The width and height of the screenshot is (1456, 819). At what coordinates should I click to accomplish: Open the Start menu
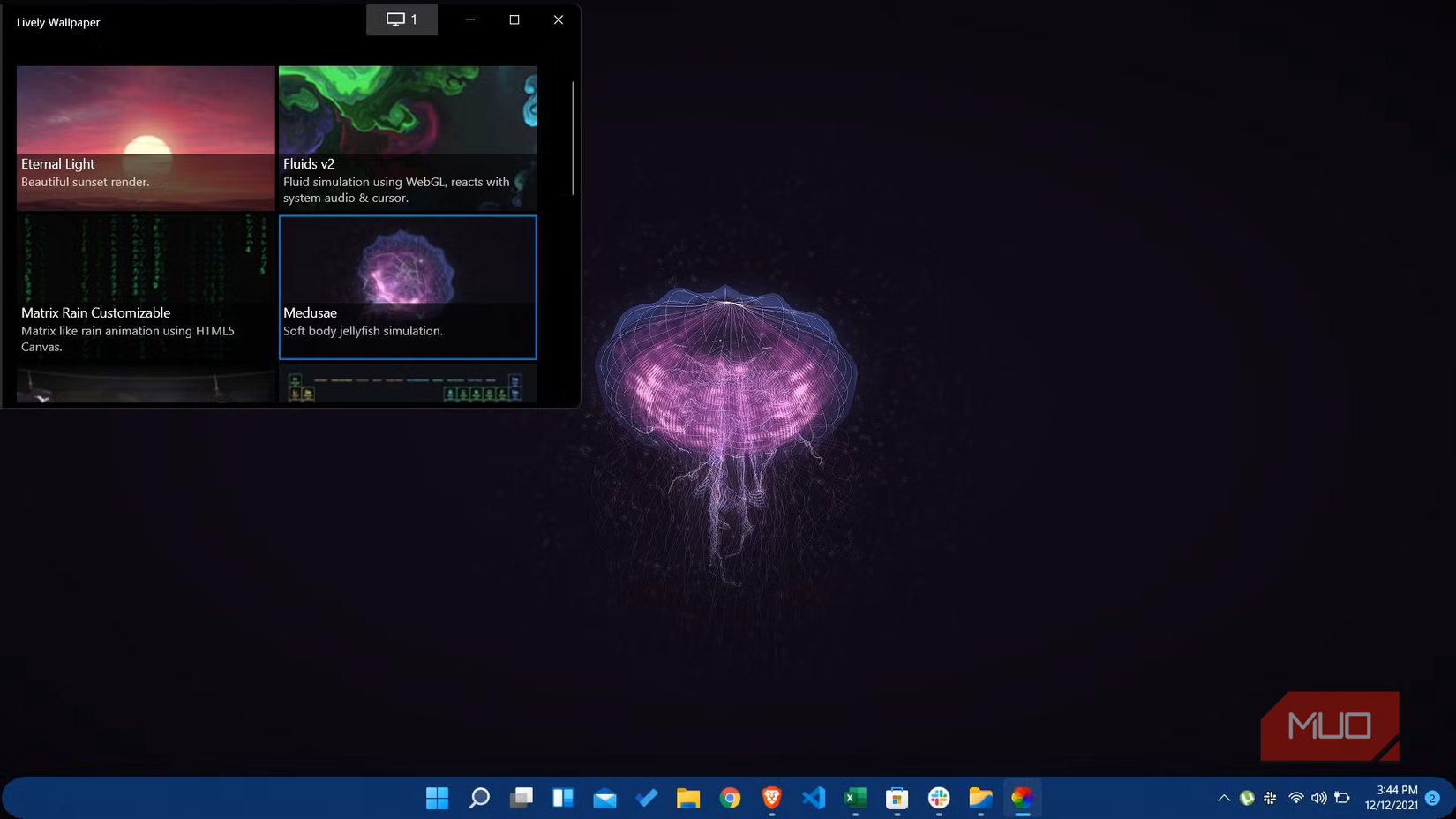[436, 799]
